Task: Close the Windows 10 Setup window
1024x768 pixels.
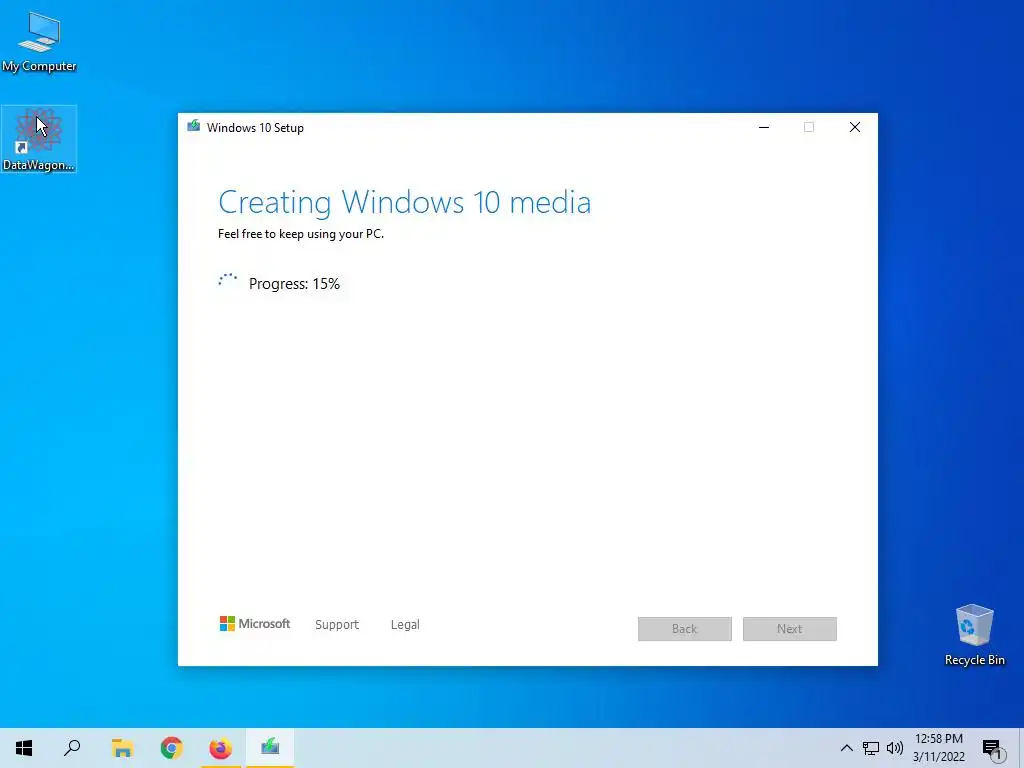Action: pos(854,127)
